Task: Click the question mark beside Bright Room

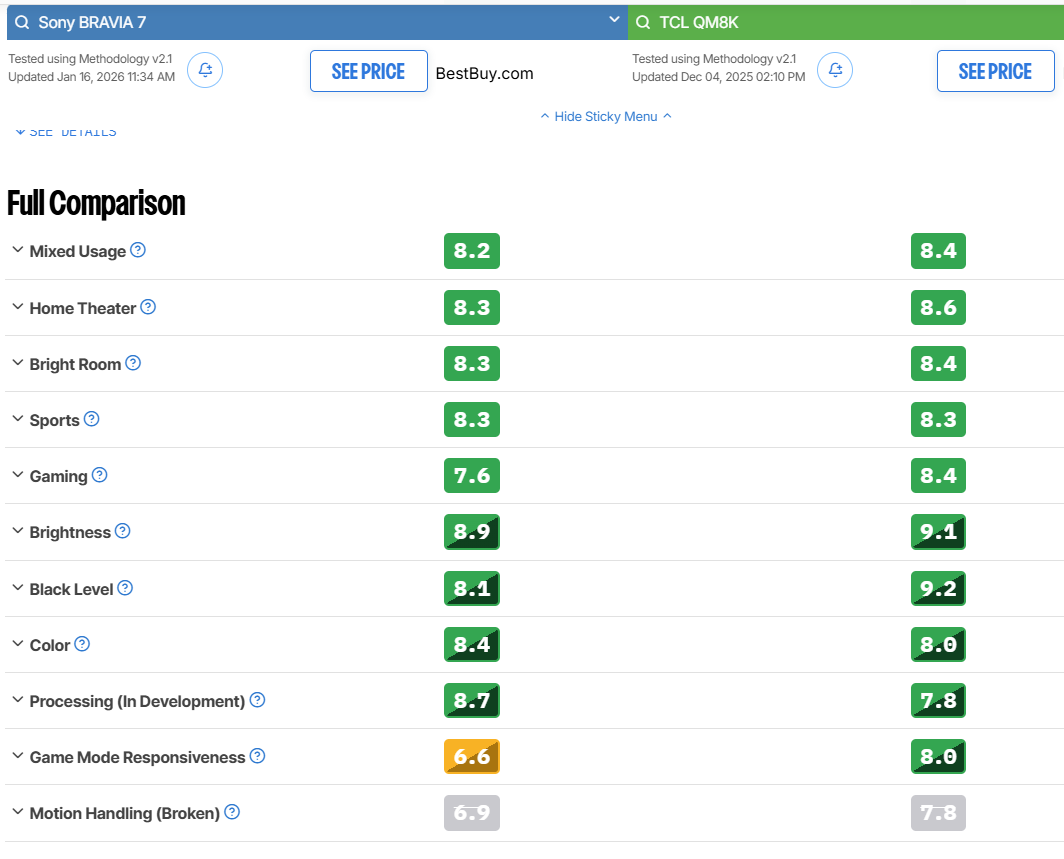Action: 133,363
